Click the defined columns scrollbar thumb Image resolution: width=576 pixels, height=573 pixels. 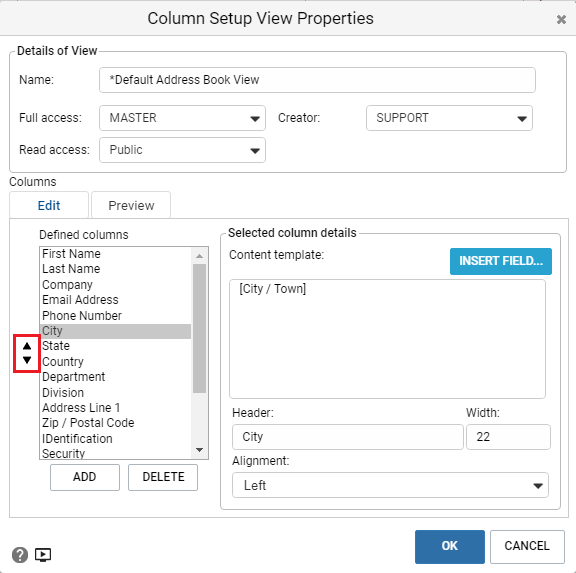click(x=199, y=328)
